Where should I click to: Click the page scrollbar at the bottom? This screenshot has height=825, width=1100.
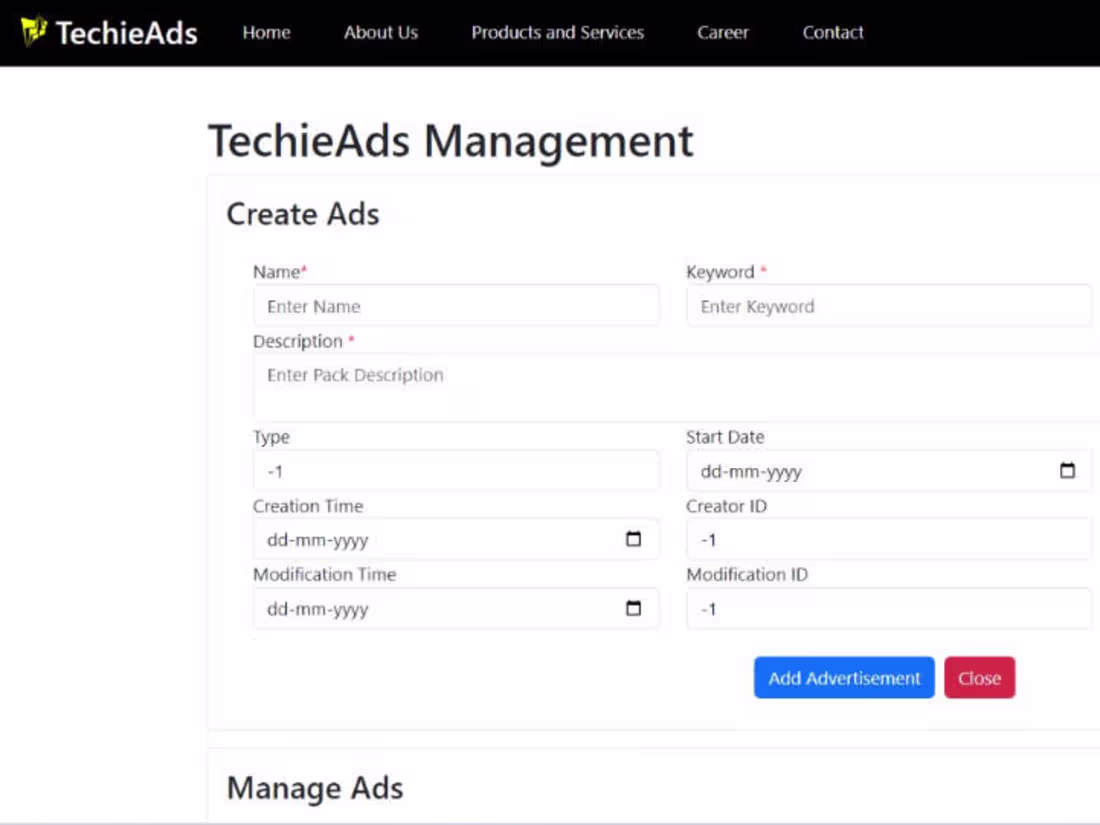point(550,820)
